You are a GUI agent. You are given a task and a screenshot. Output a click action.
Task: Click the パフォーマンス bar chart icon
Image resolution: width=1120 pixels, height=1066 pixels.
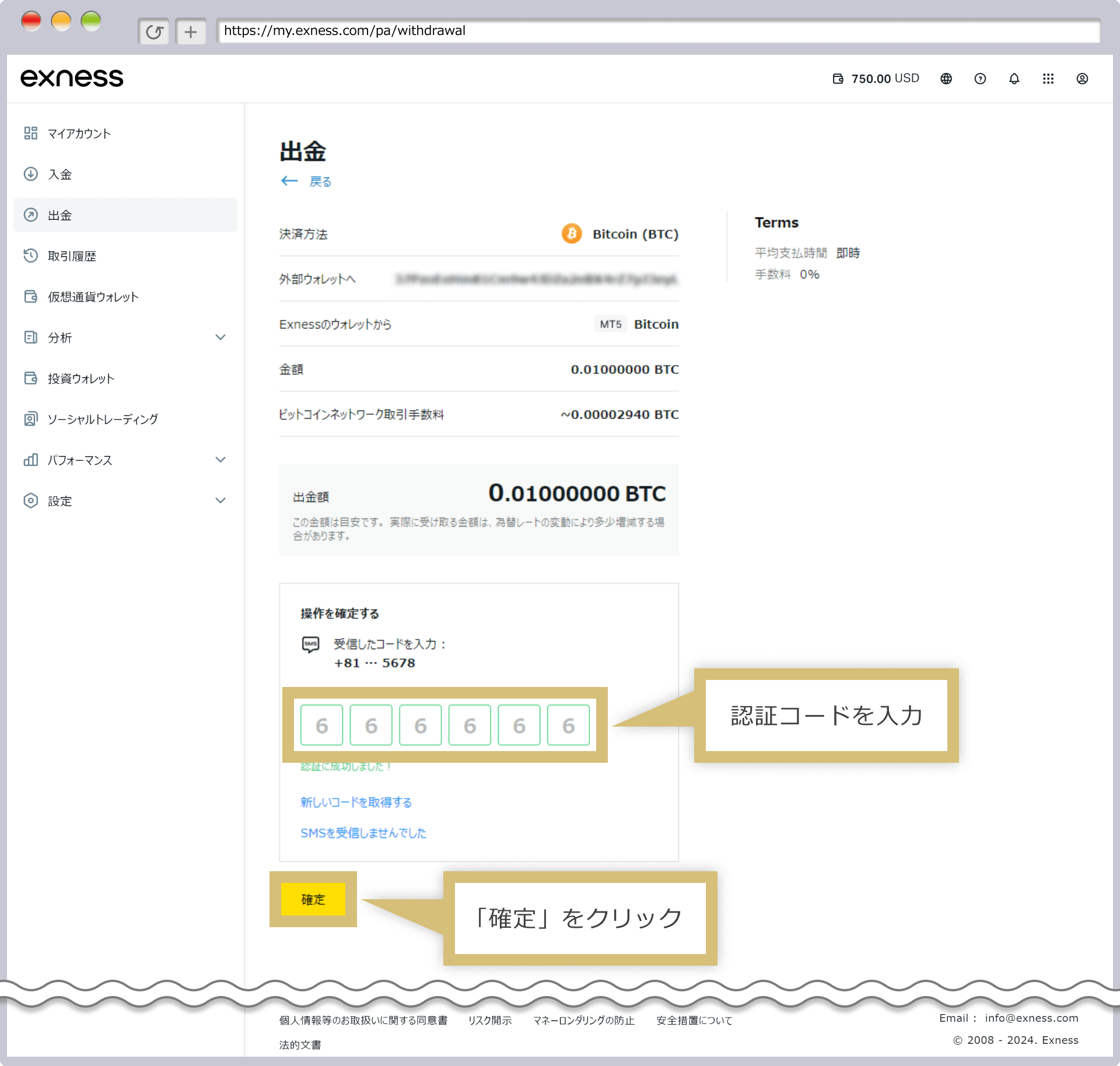31,460
